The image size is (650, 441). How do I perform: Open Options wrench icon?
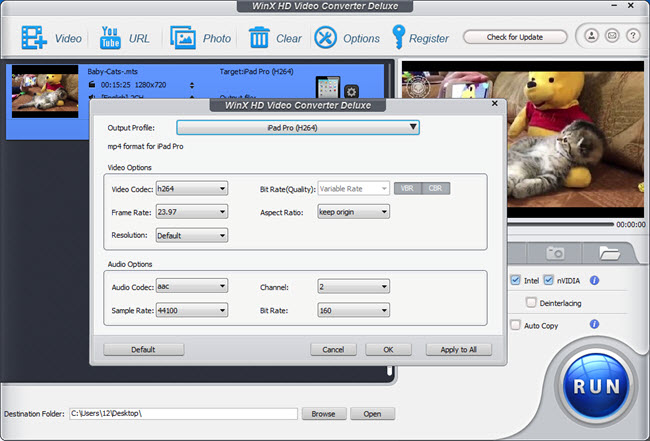(x=325, y=38)
